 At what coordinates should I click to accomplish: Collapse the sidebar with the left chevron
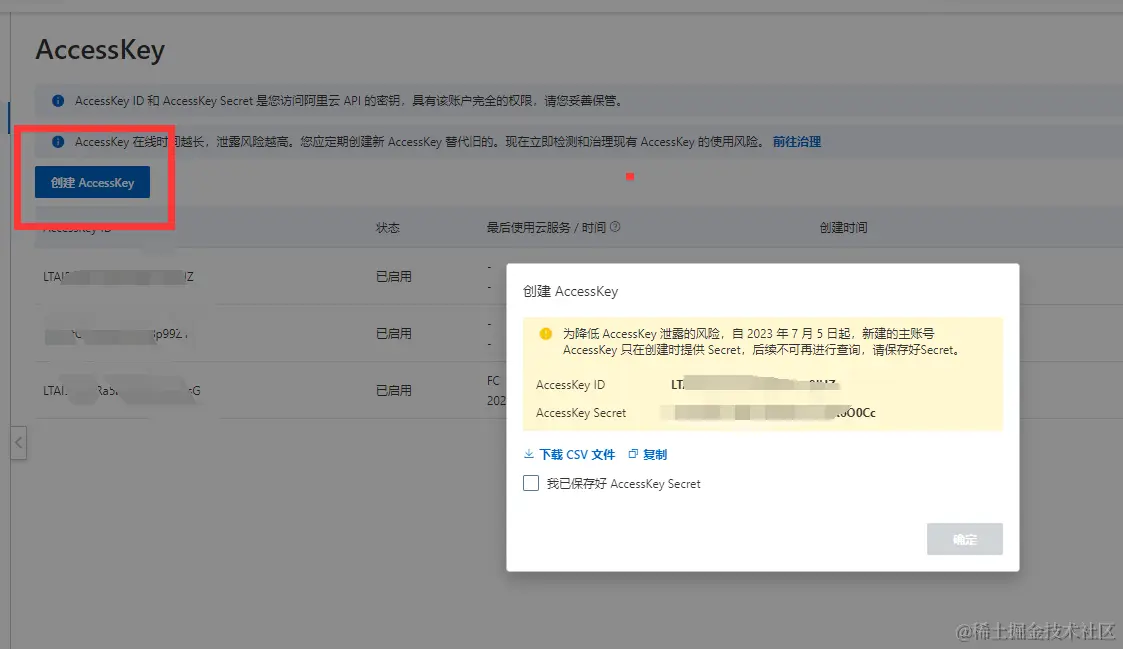pyautogui.click(x=19, y=443)
